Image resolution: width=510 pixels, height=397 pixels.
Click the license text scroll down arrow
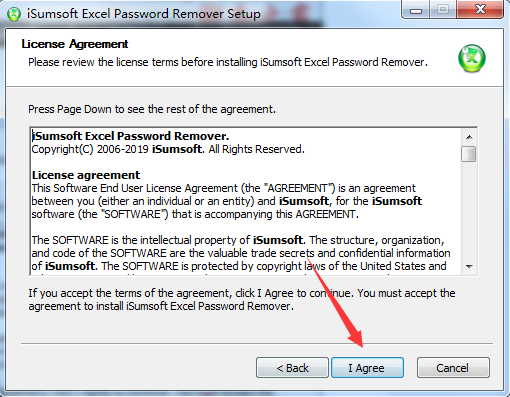[469, 267]
